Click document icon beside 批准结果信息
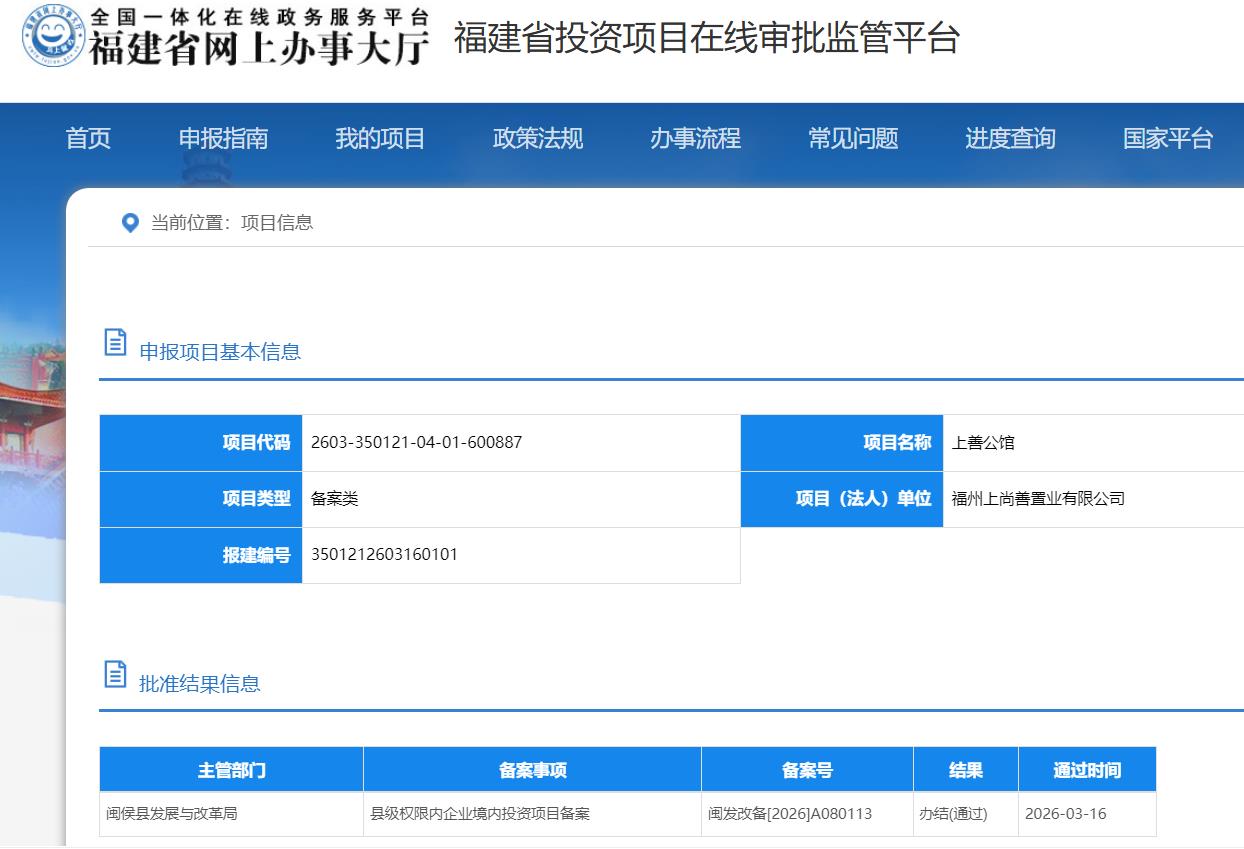Screen dimensions: 1244x849 click(x=116, y=675)
